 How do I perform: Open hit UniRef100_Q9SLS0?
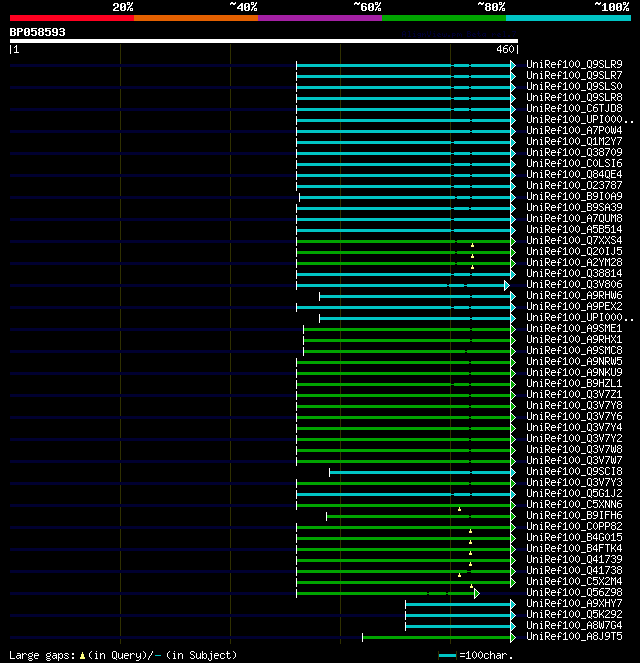pos(574,86)
